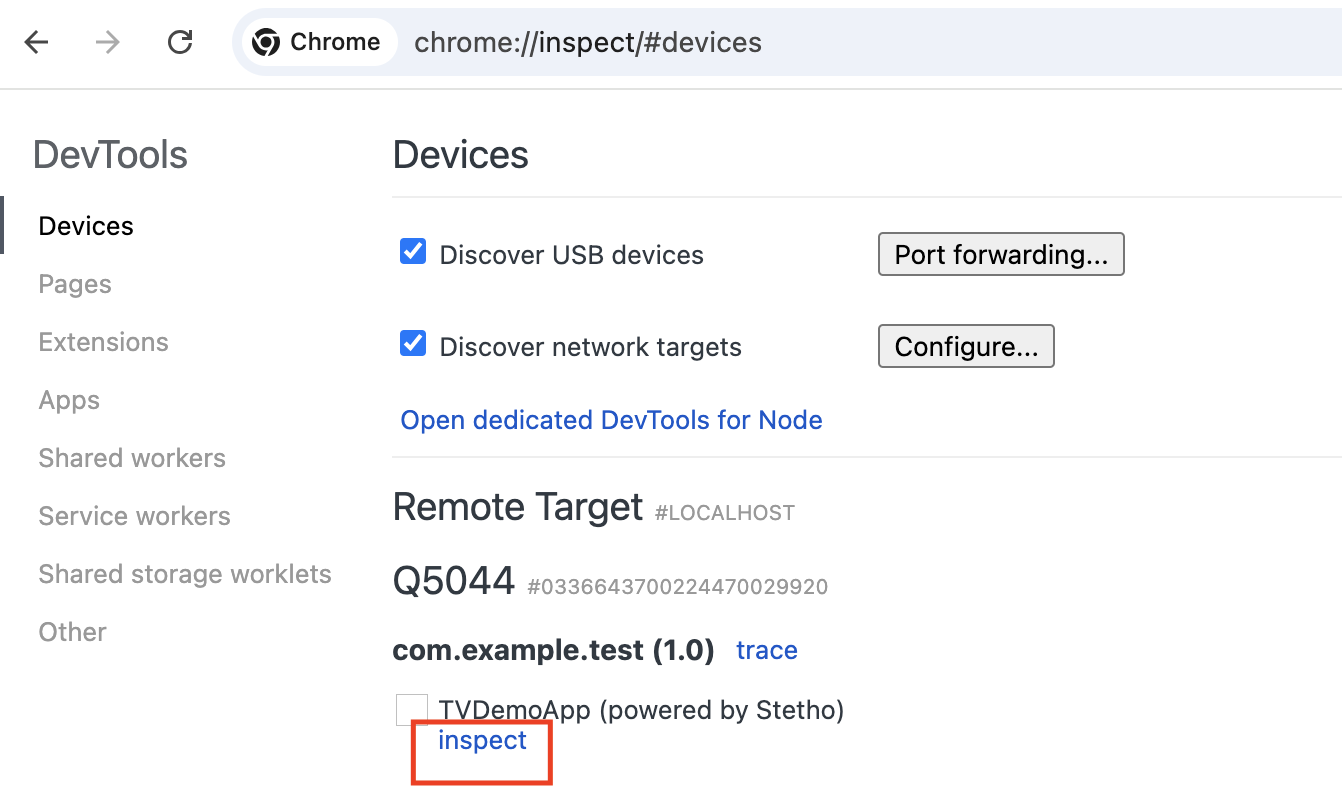
Task: Click the browser back arrow
Action: coord(37,42)
